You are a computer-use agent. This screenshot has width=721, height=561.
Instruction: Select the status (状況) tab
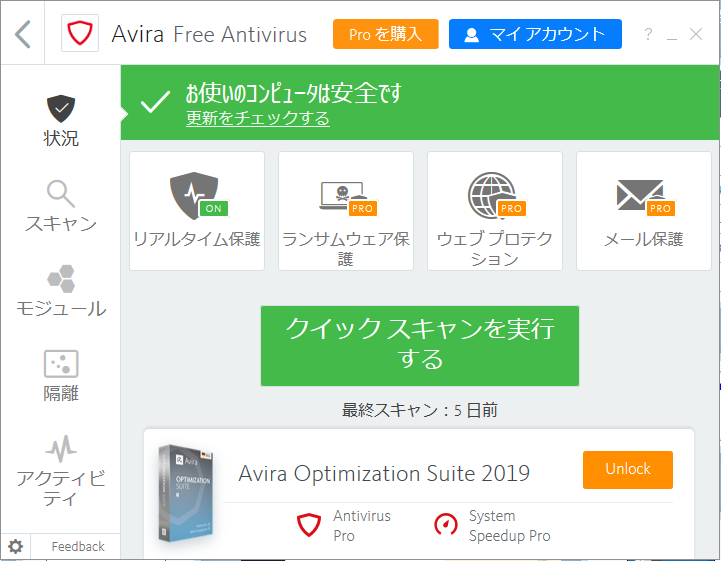[61, 121]
